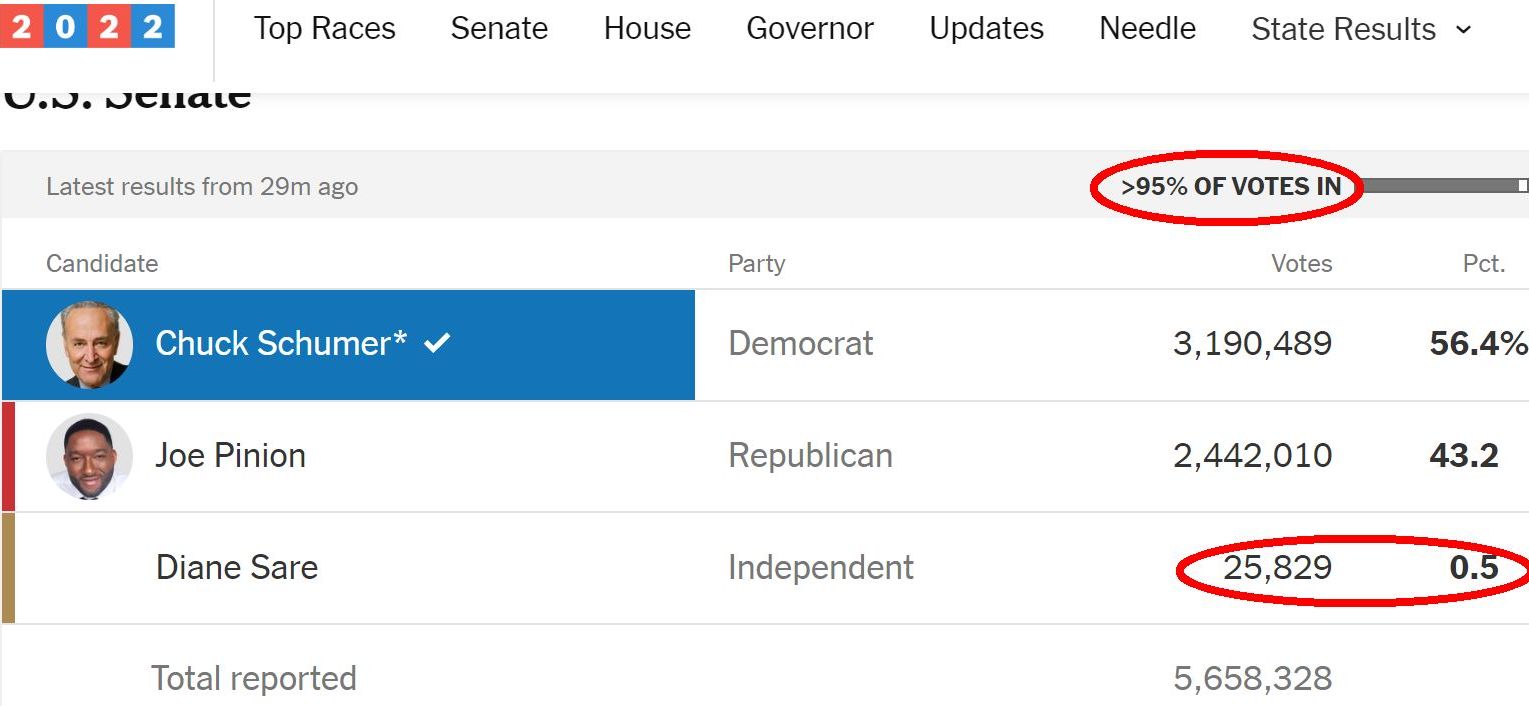Viewport: 1529px width, 706px height.
Task: Click the Party column header
Action: (756, 264)
